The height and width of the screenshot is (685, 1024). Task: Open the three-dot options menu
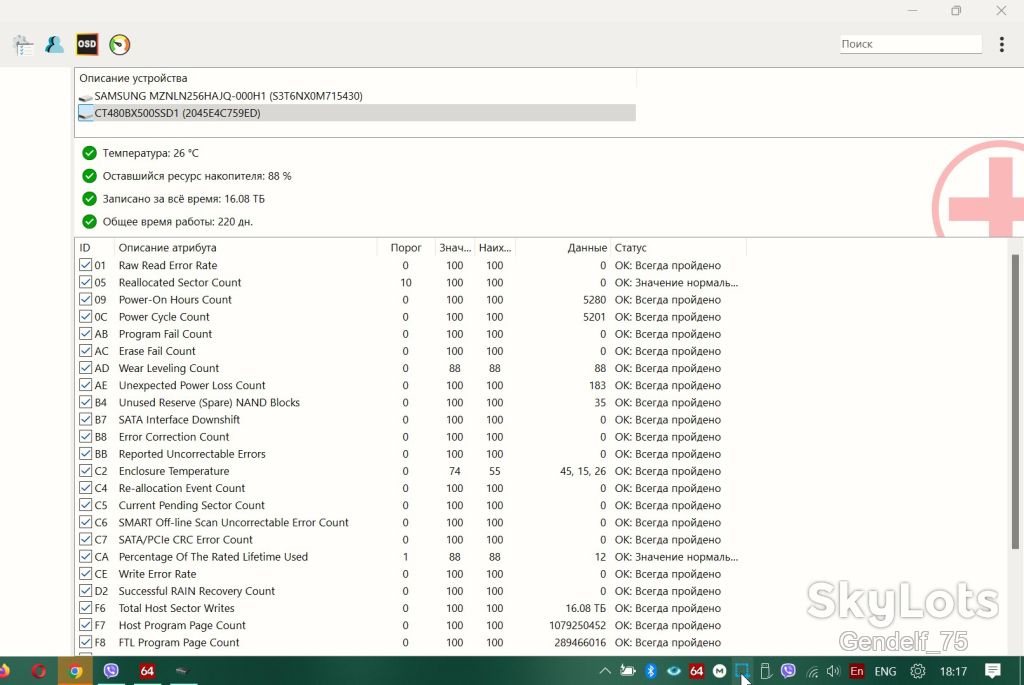[x=1001, y=44]
